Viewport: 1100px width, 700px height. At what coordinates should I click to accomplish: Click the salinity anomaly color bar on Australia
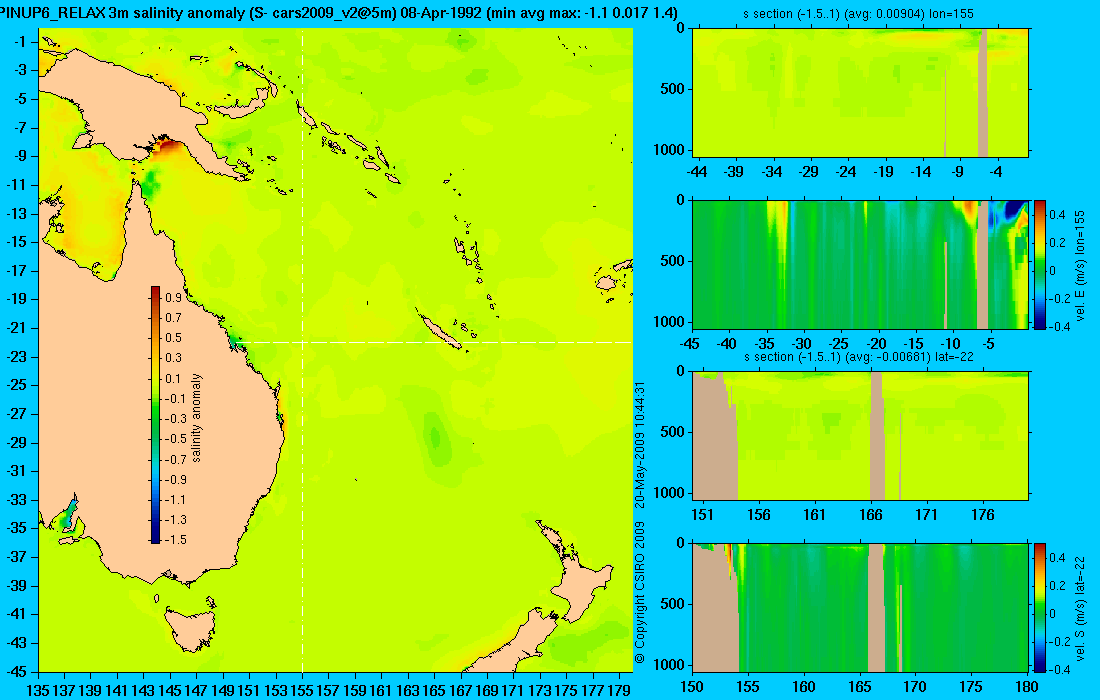click(155, 415)
